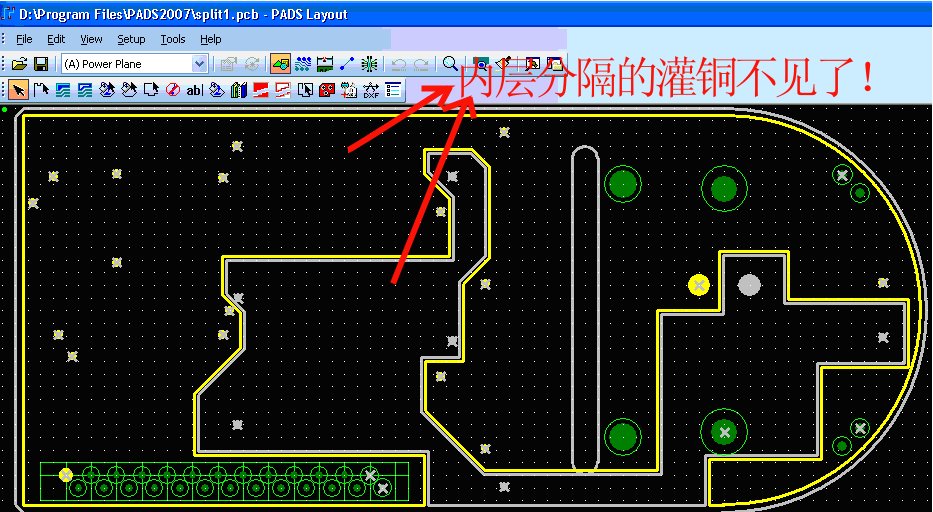The image size is (933, 512).
Task: Open drafting Options list icon
Action: (393, 90)
